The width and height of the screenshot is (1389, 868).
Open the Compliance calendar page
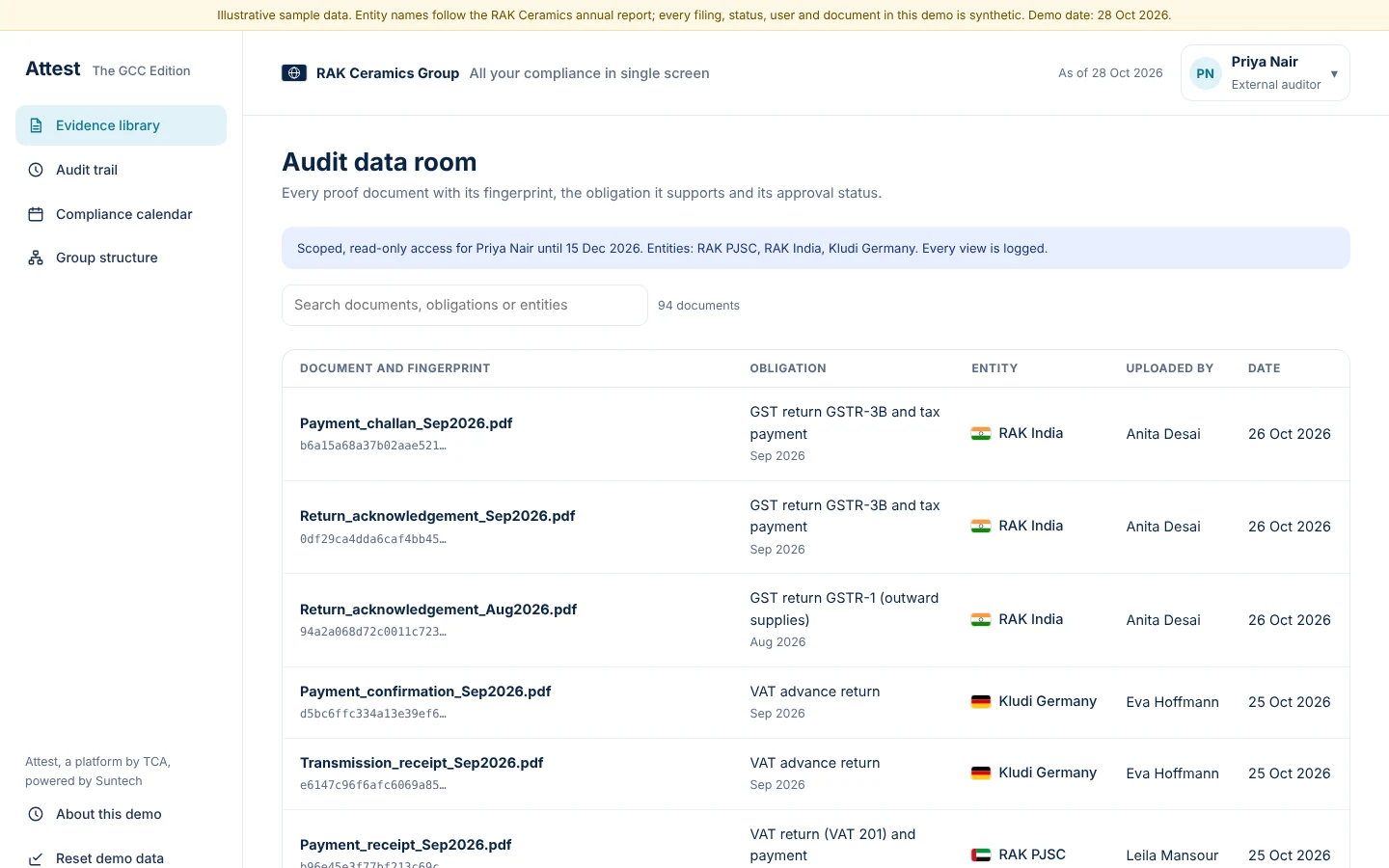click(x=121, y=214)
